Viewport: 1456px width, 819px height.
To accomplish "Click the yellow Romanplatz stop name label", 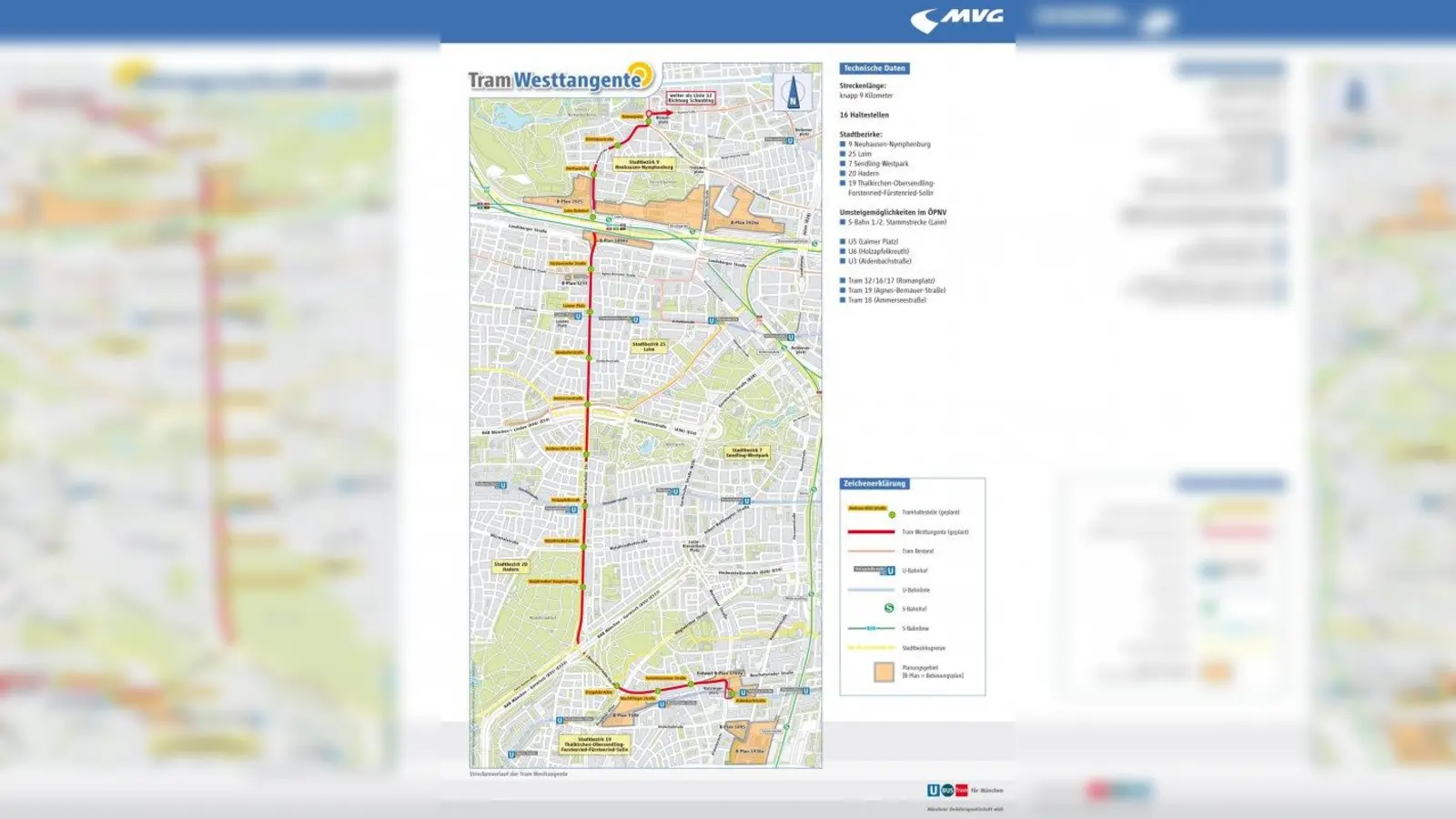I will 632,116.
